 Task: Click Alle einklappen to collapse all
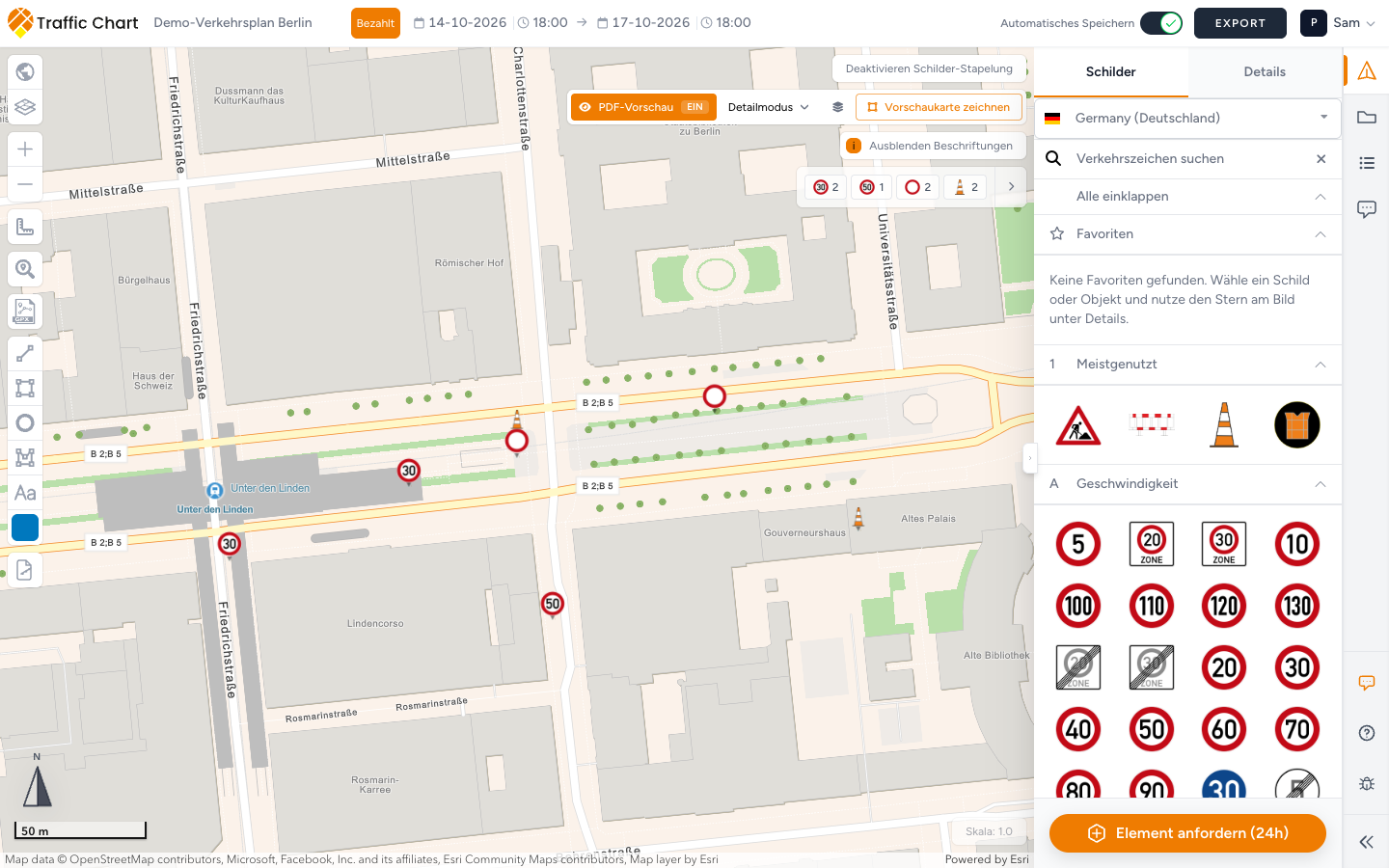tap(1188, 196)
